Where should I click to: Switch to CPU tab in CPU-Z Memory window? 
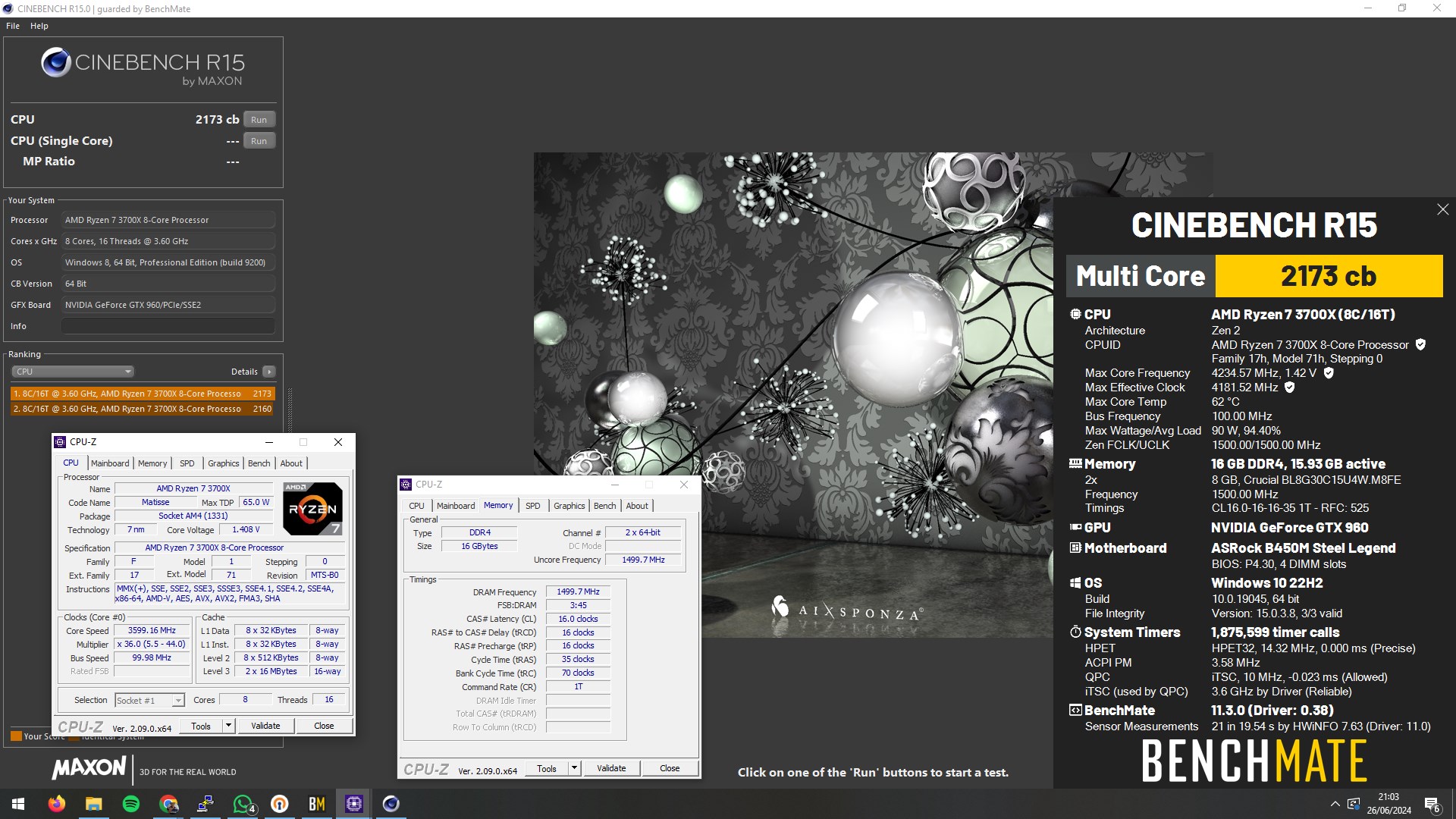click(x=417, y=506)
